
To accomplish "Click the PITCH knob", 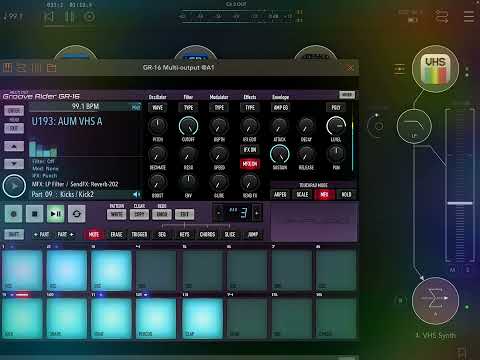I will pos(157,126).
